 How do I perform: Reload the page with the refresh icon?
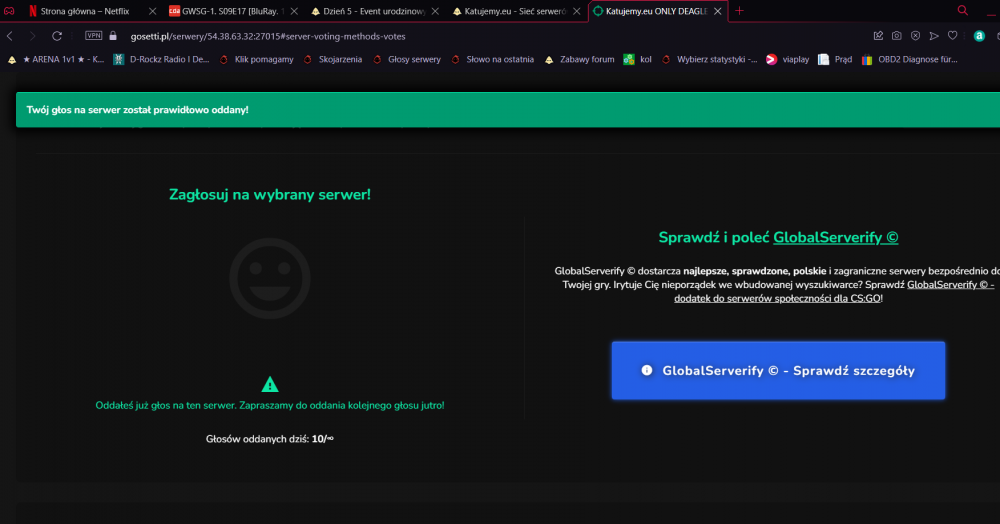57,36
